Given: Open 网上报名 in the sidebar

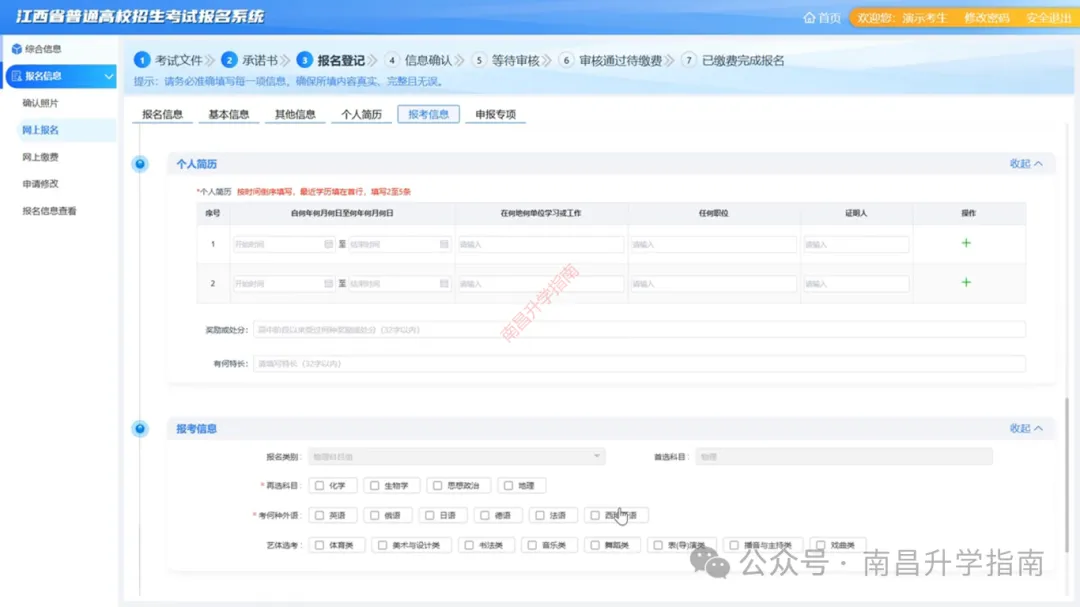Looking at the screenshot, I should (x=41, y=130).
